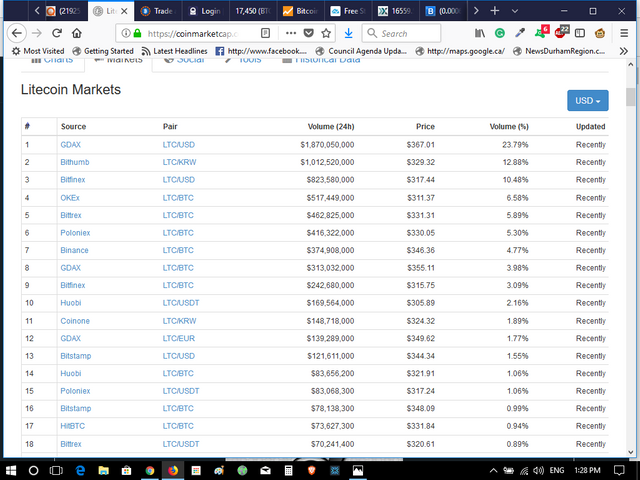Open the Latest Headlines bookmark
This screenshot has width=640, height=480.
[x=174, y=51]
